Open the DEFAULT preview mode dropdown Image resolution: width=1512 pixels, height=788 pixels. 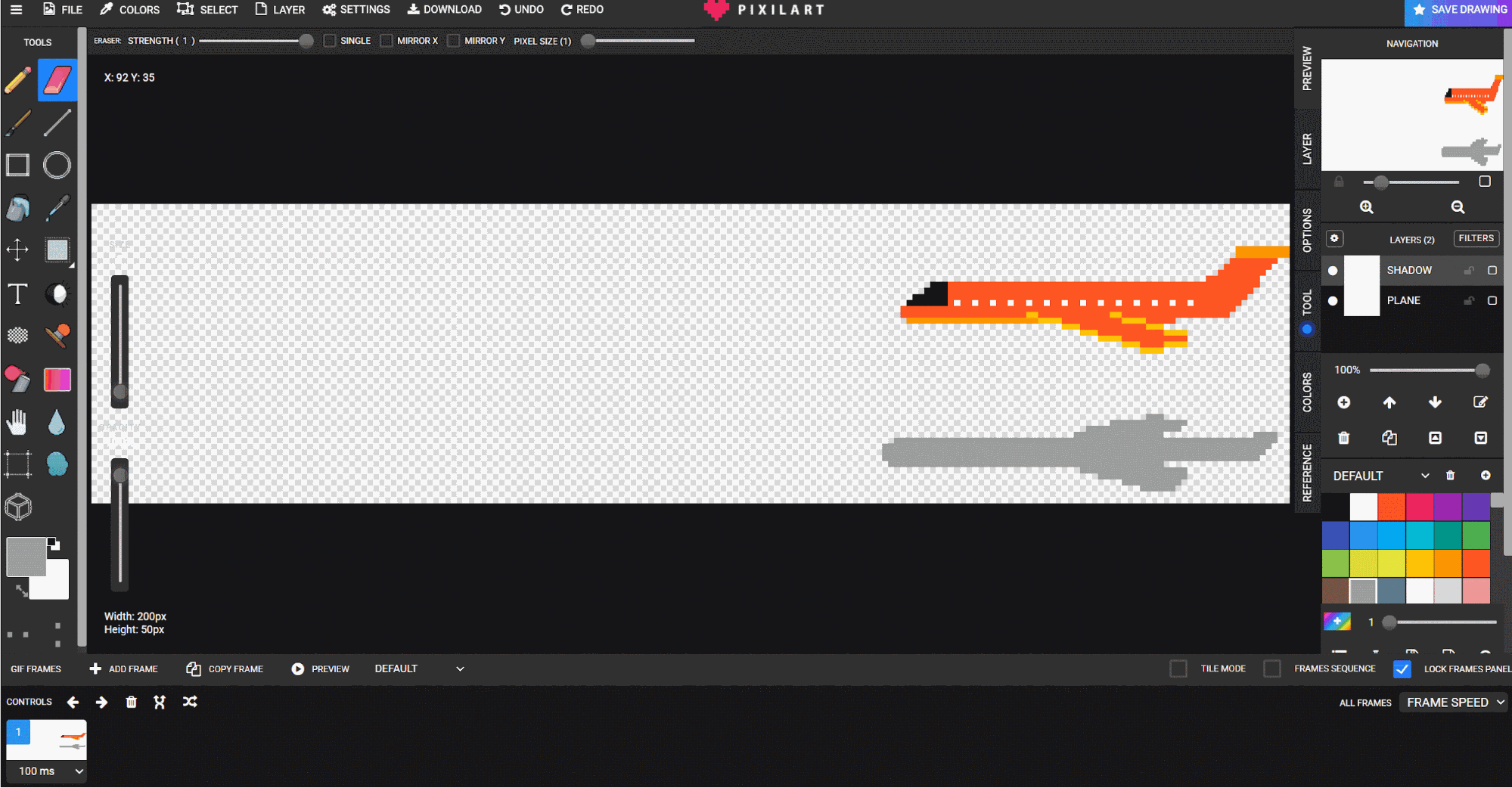tap(419, 669)
